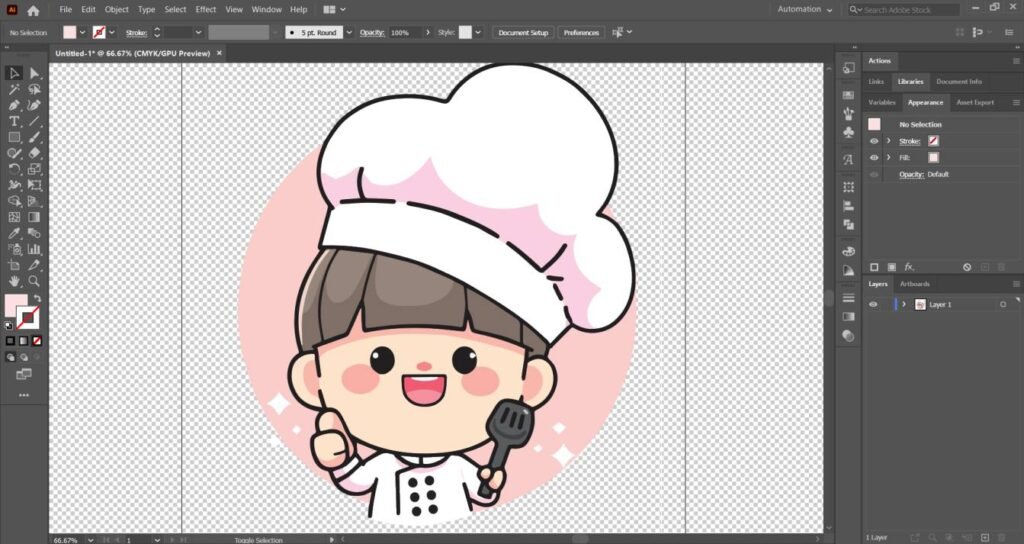Viewport: 1024px width, 544px height.
Task: Select the Paintbrush tool
Action: coord(34,137)
